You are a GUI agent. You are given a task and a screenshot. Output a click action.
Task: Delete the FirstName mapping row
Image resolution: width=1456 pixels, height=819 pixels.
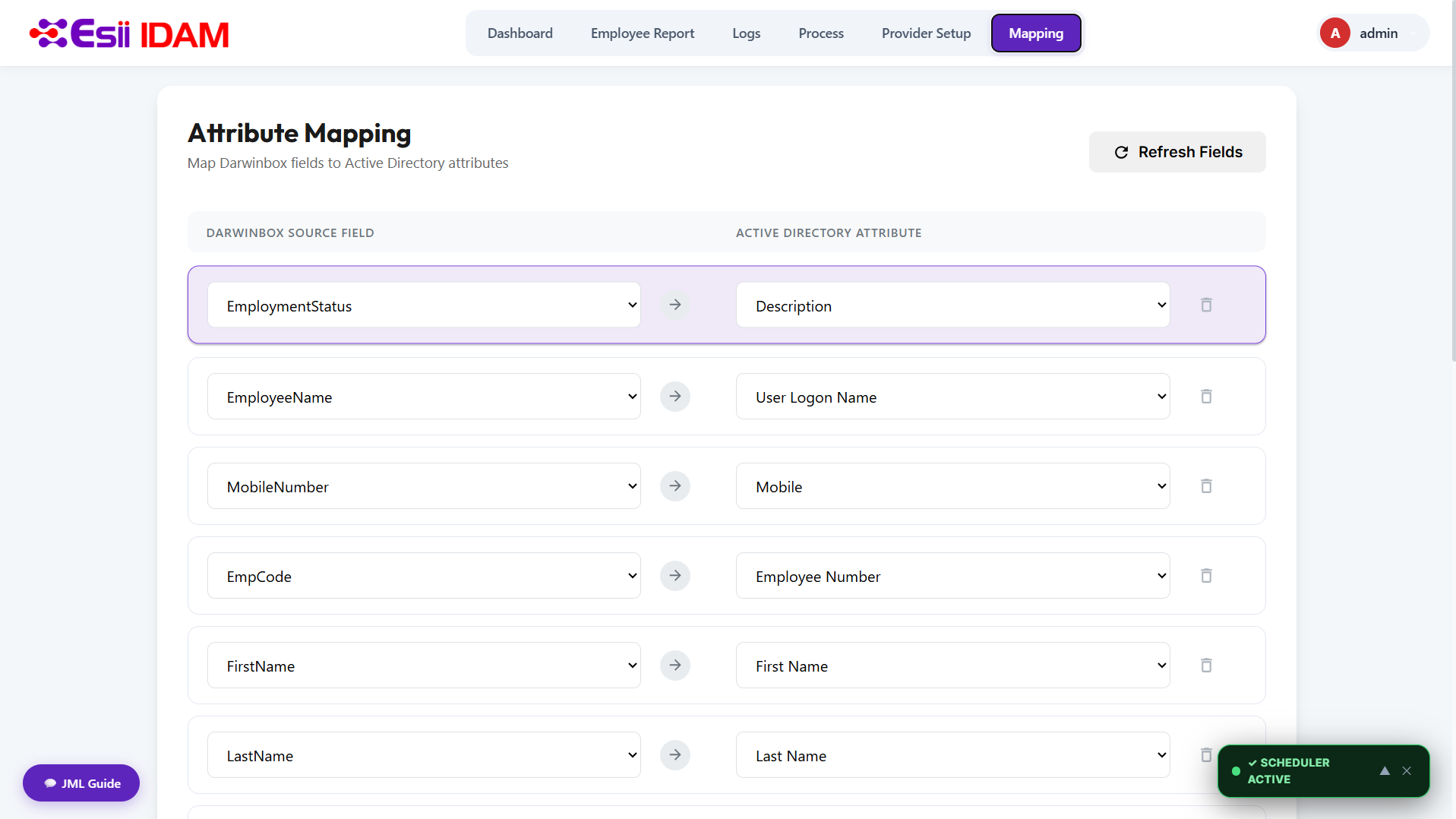click(x=1206, y=666)
